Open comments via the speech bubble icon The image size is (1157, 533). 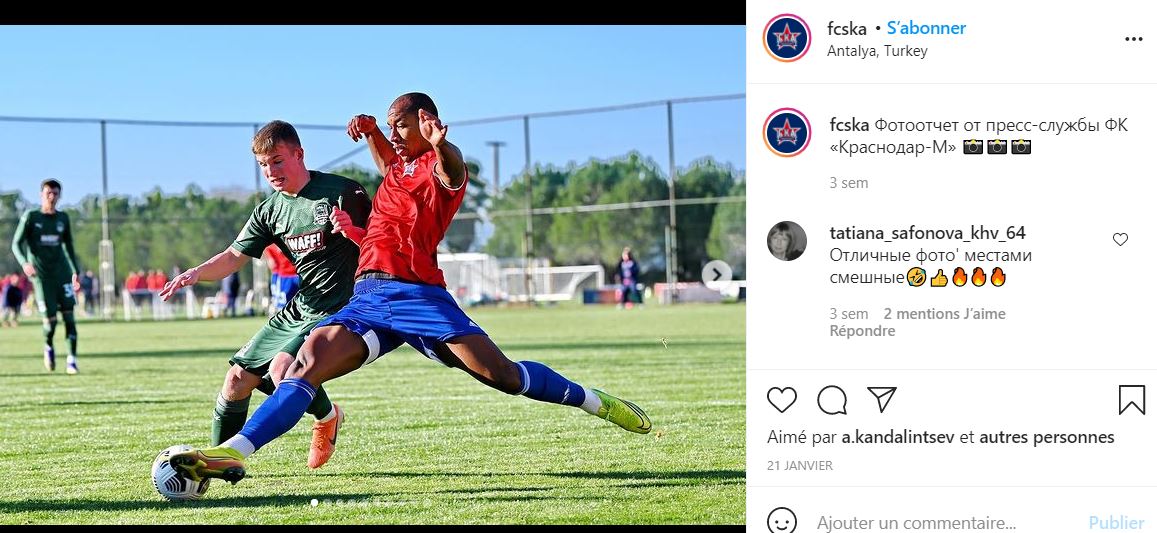click(832, 400)
